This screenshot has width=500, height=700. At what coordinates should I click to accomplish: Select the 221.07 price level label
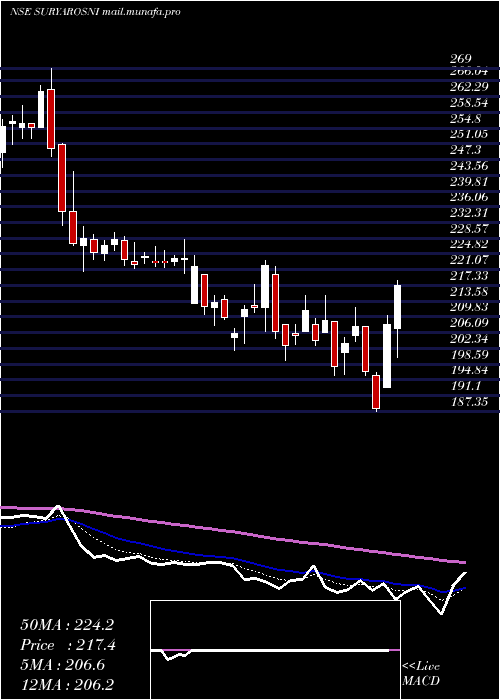tap(468, 260)
